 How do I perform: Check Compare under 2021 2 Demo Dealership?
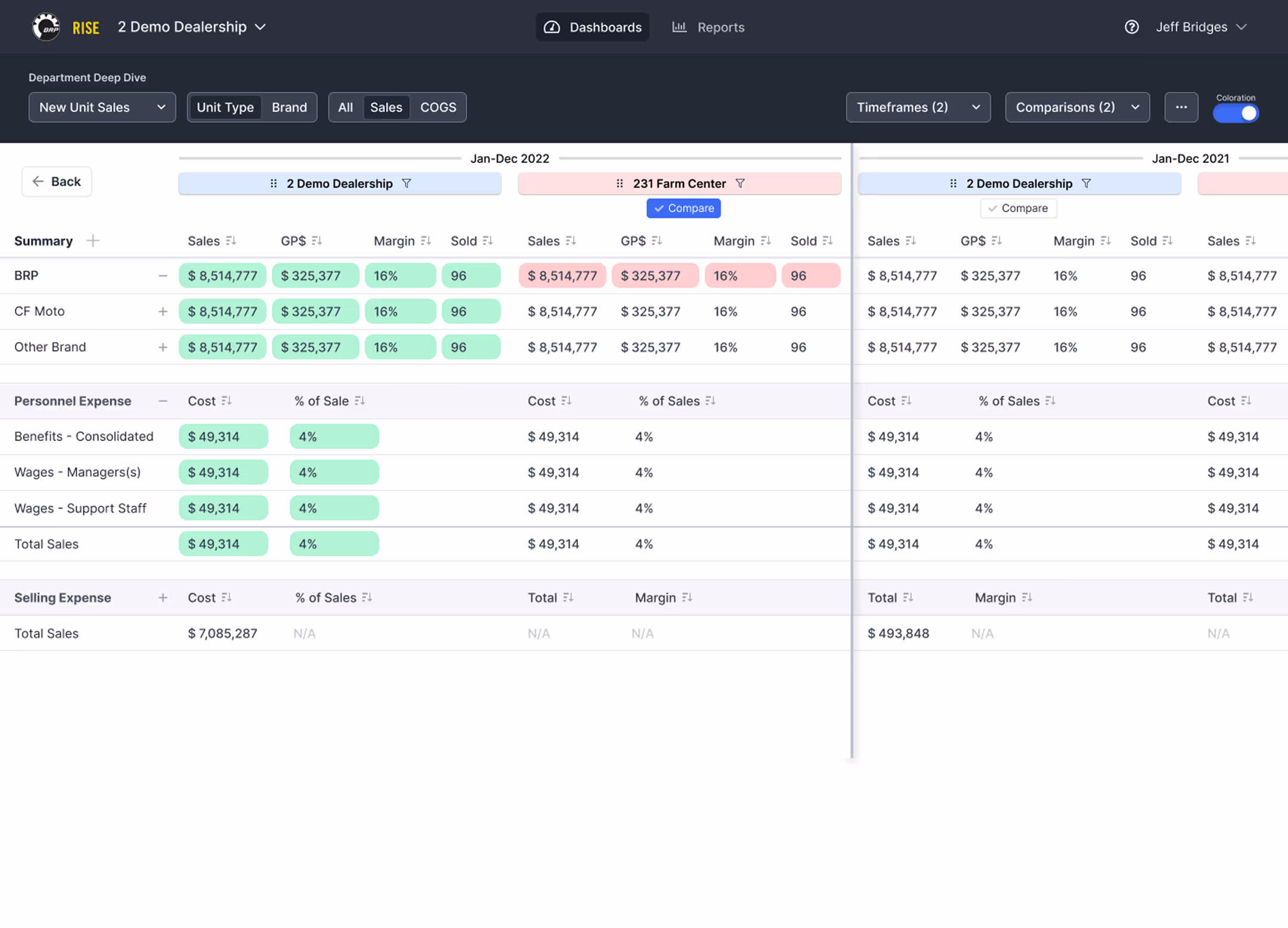(1018, 208)
